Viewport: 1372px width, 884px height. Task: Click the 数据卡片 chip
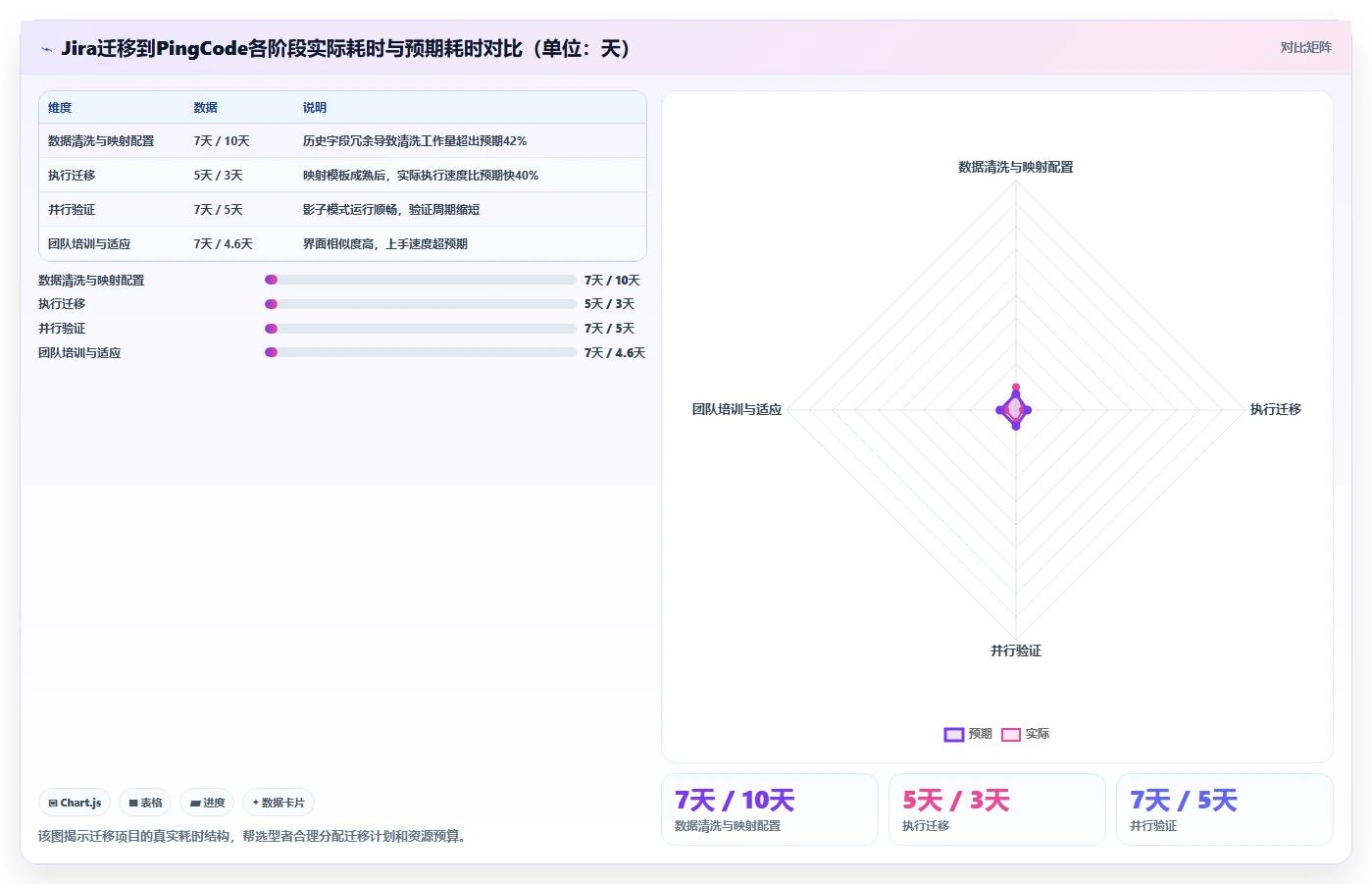(x=279, y=803)
